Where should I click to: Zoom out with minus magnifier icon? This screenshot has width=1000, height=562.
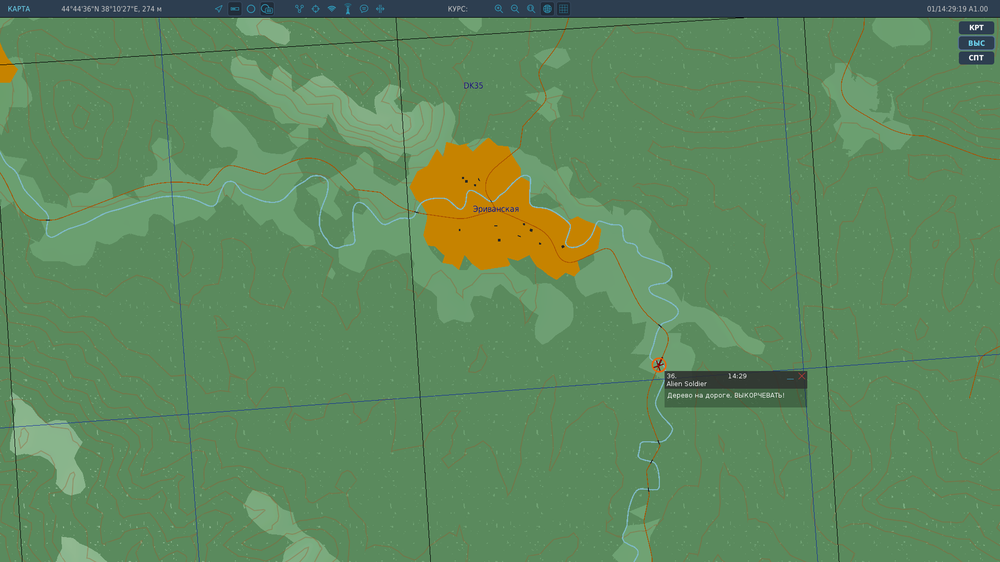tap(515, 9)
